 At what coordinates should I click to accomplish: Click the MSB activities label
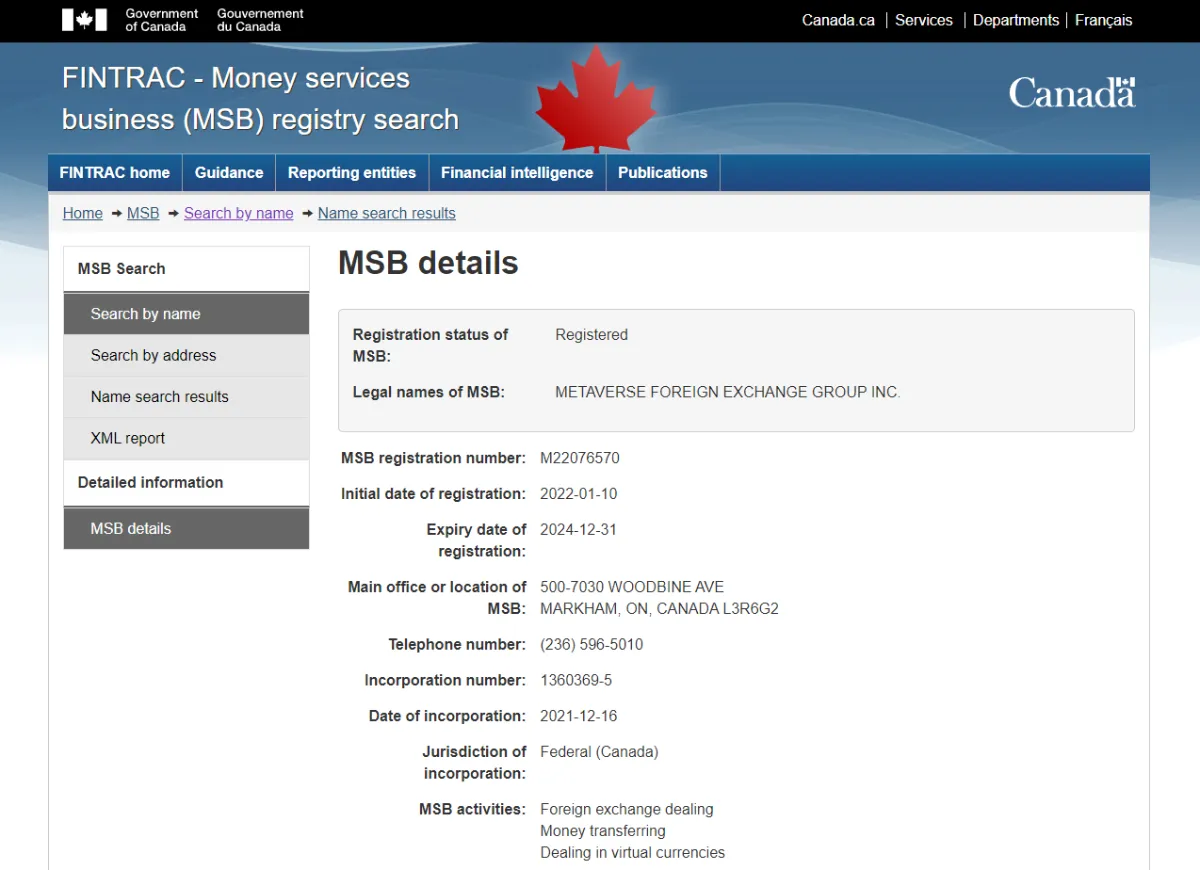pyautogui.click(x=472, y=809)
